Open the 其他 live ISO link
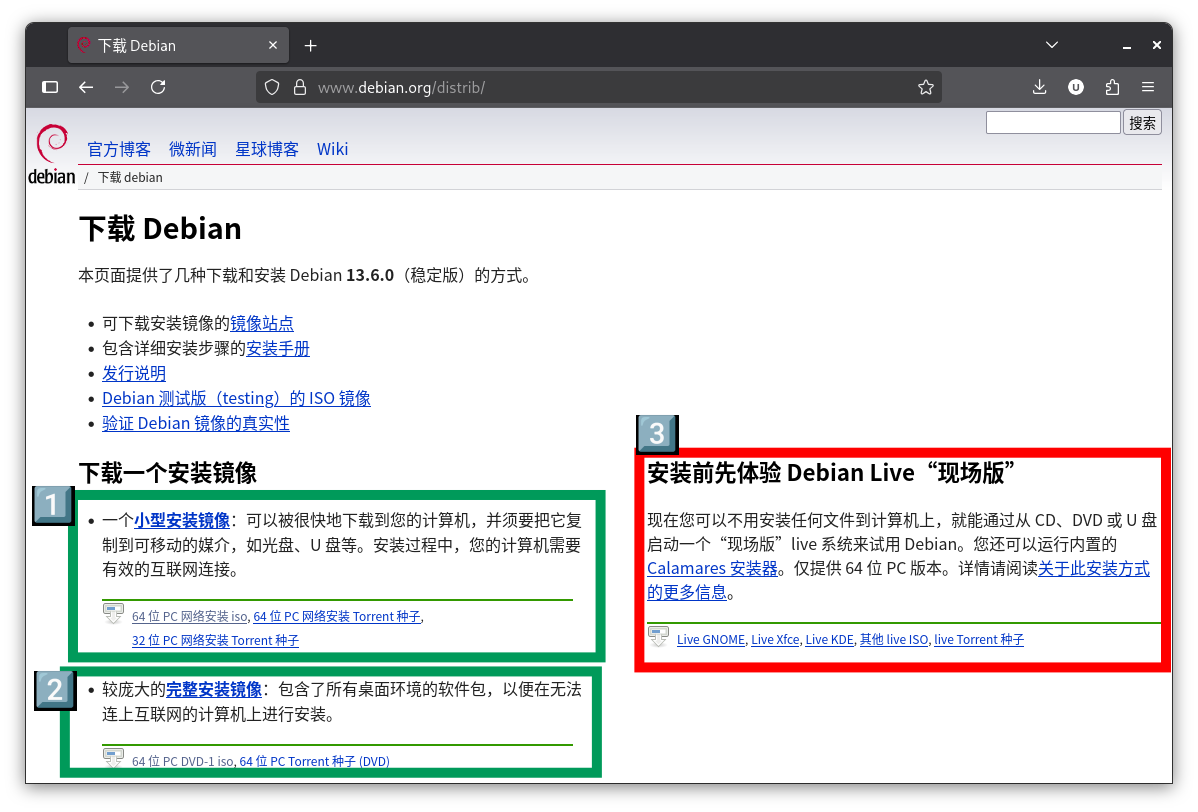 894,639
